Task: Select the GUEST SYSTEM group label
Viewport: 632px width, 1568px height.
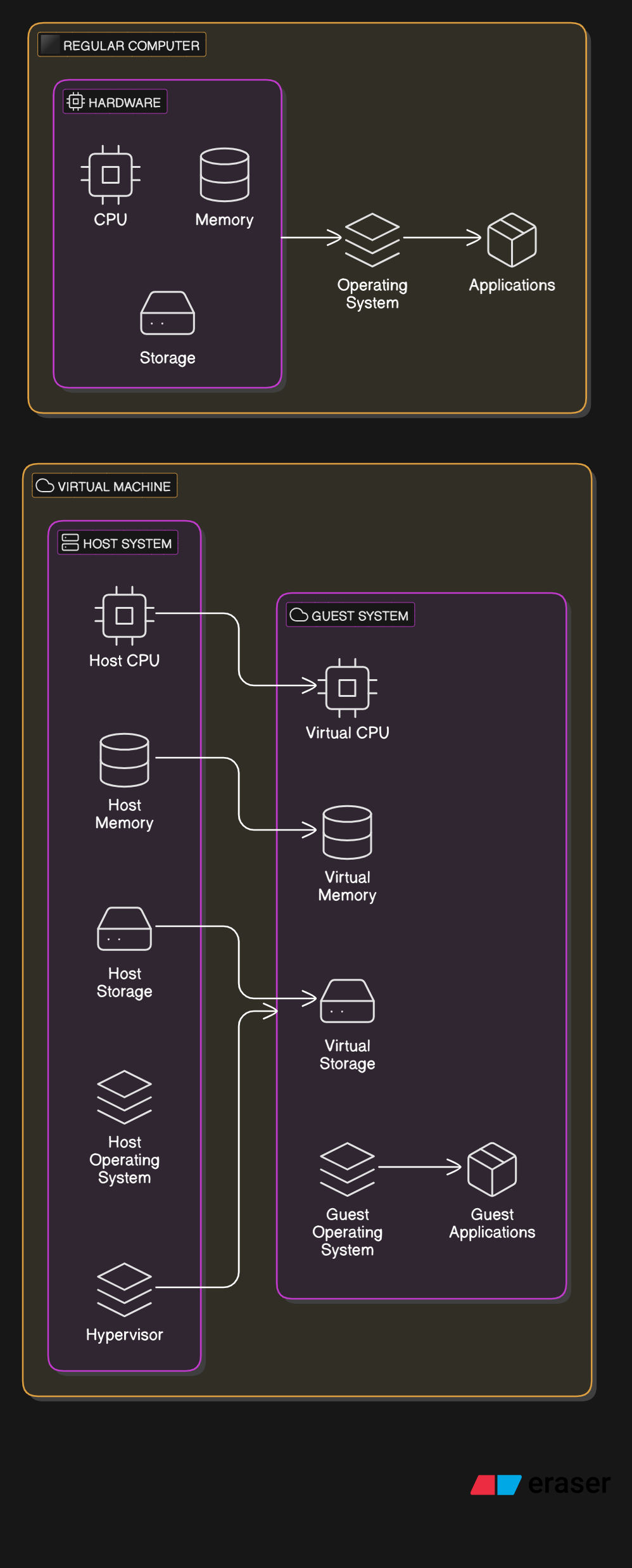Action: point(350,615)
